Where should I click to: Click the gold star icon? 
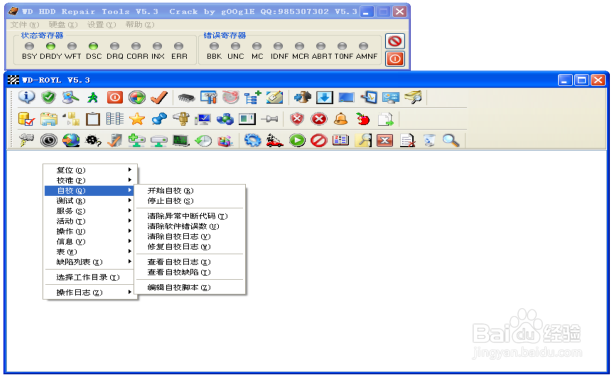[x=137, y=119]
